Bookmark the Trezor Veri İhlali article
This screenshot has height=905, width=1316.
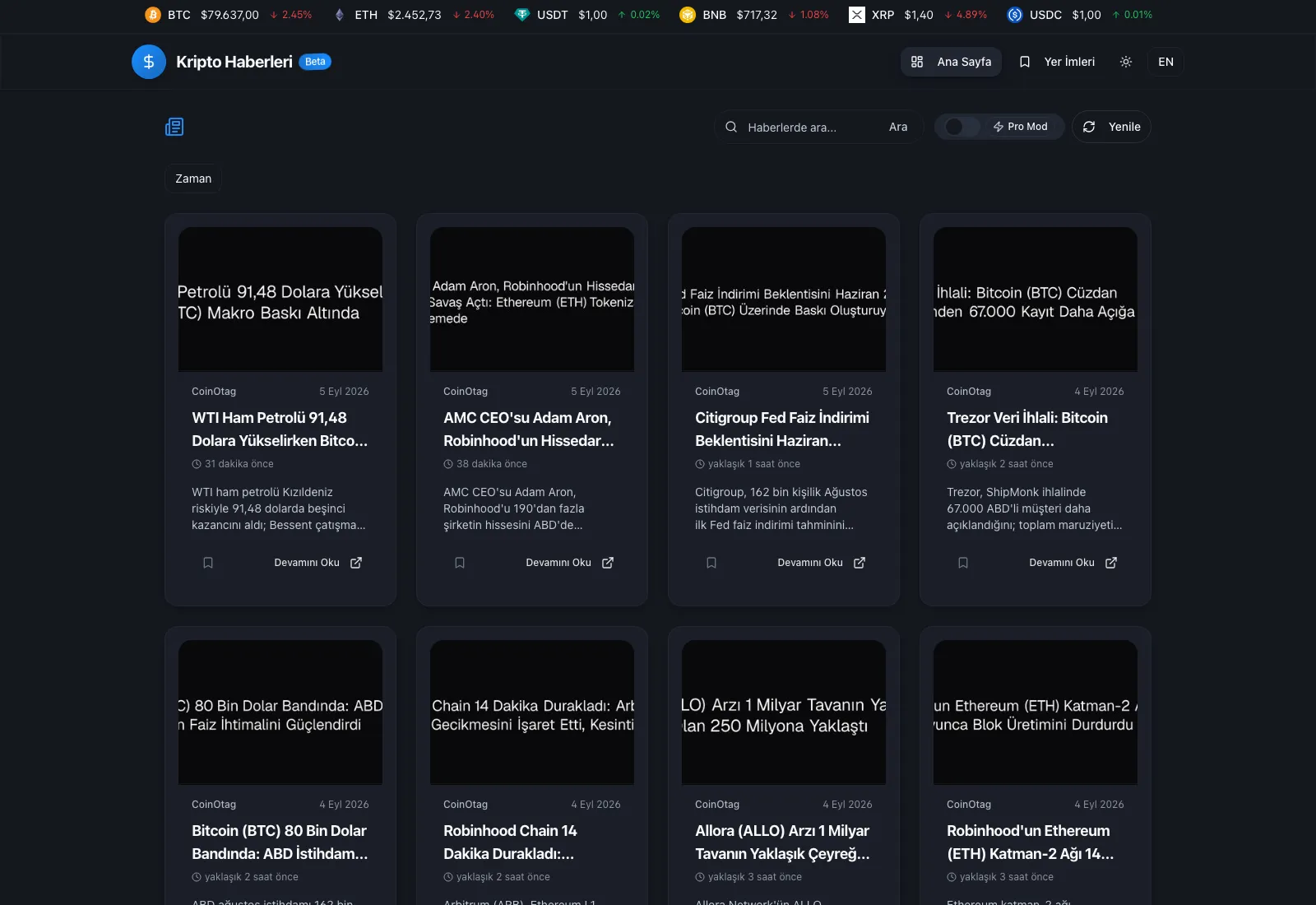(963, 563)
